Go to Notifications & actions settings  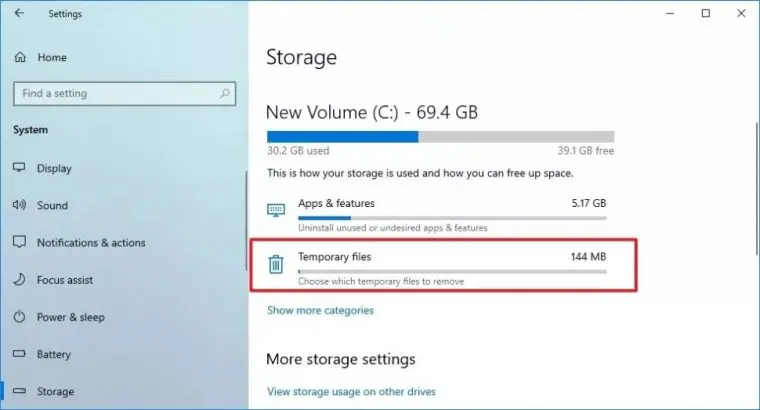[x=90, y=243]
